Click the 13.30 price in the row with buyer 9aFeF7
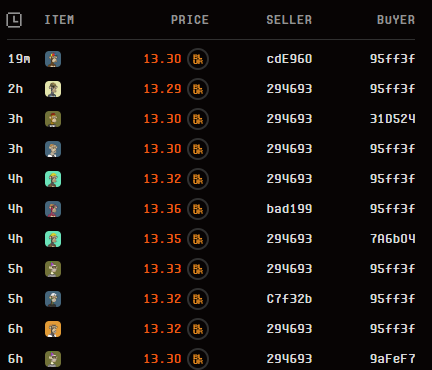The height and width of the screenshot is (370, 432). tap(162, 359)
